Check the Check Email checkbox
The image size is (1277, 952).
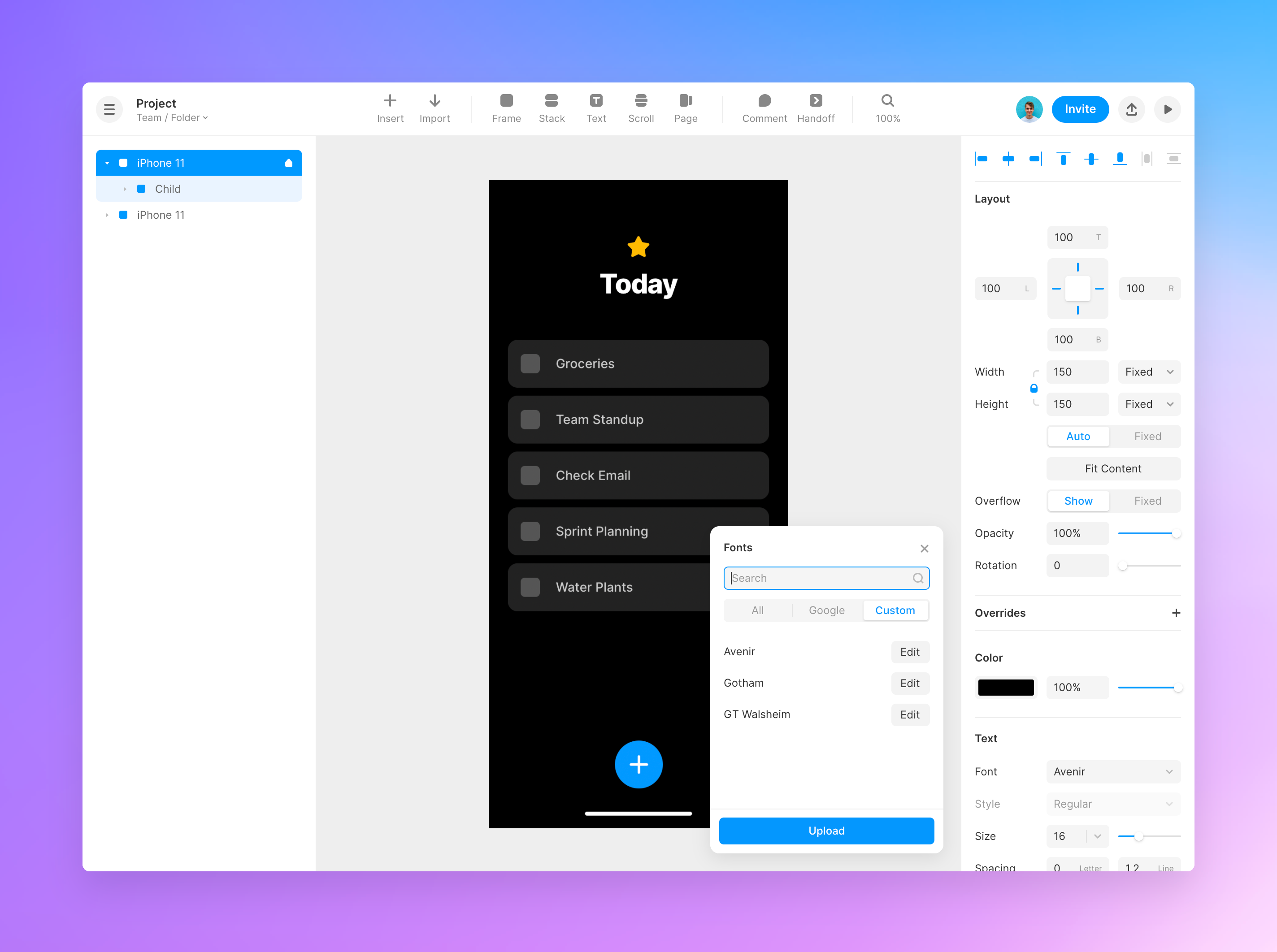(530, 476)
